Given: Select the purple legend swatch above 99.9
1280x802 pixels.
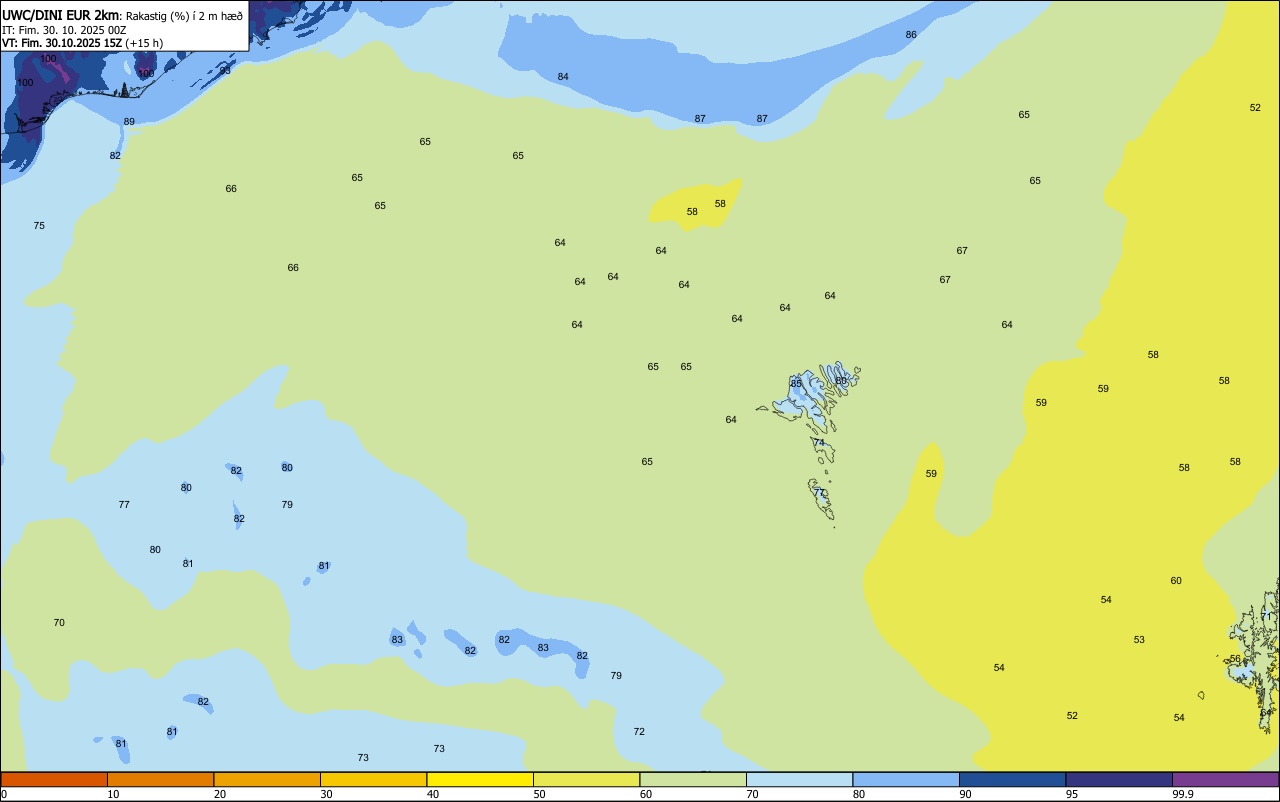Looking at the screenshot, I should click(1225, 779).
